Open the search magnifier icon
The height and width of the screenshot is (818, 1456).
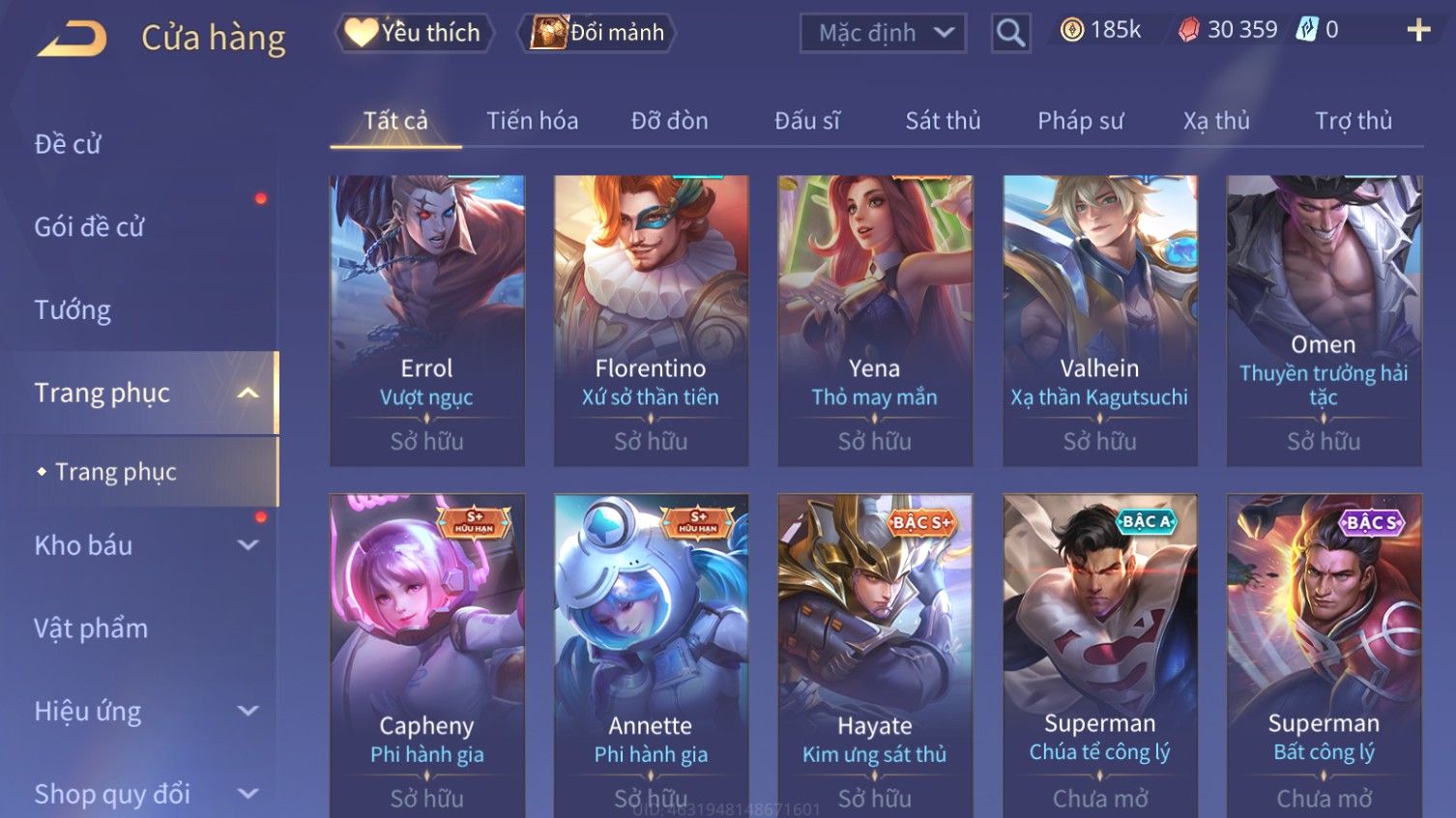[x=1010, y=34]
